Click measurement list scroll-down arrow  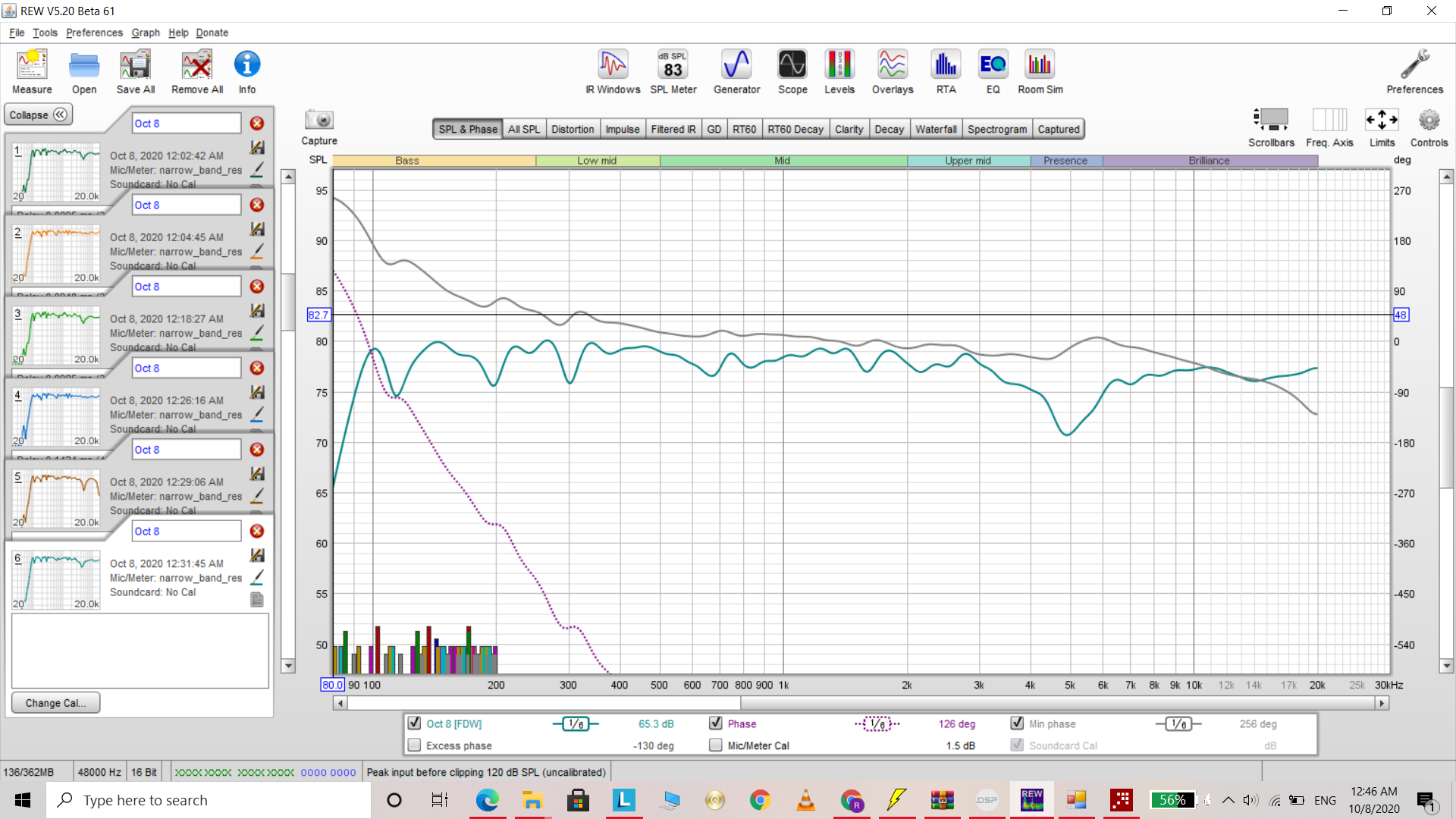(x=288, y=666)
